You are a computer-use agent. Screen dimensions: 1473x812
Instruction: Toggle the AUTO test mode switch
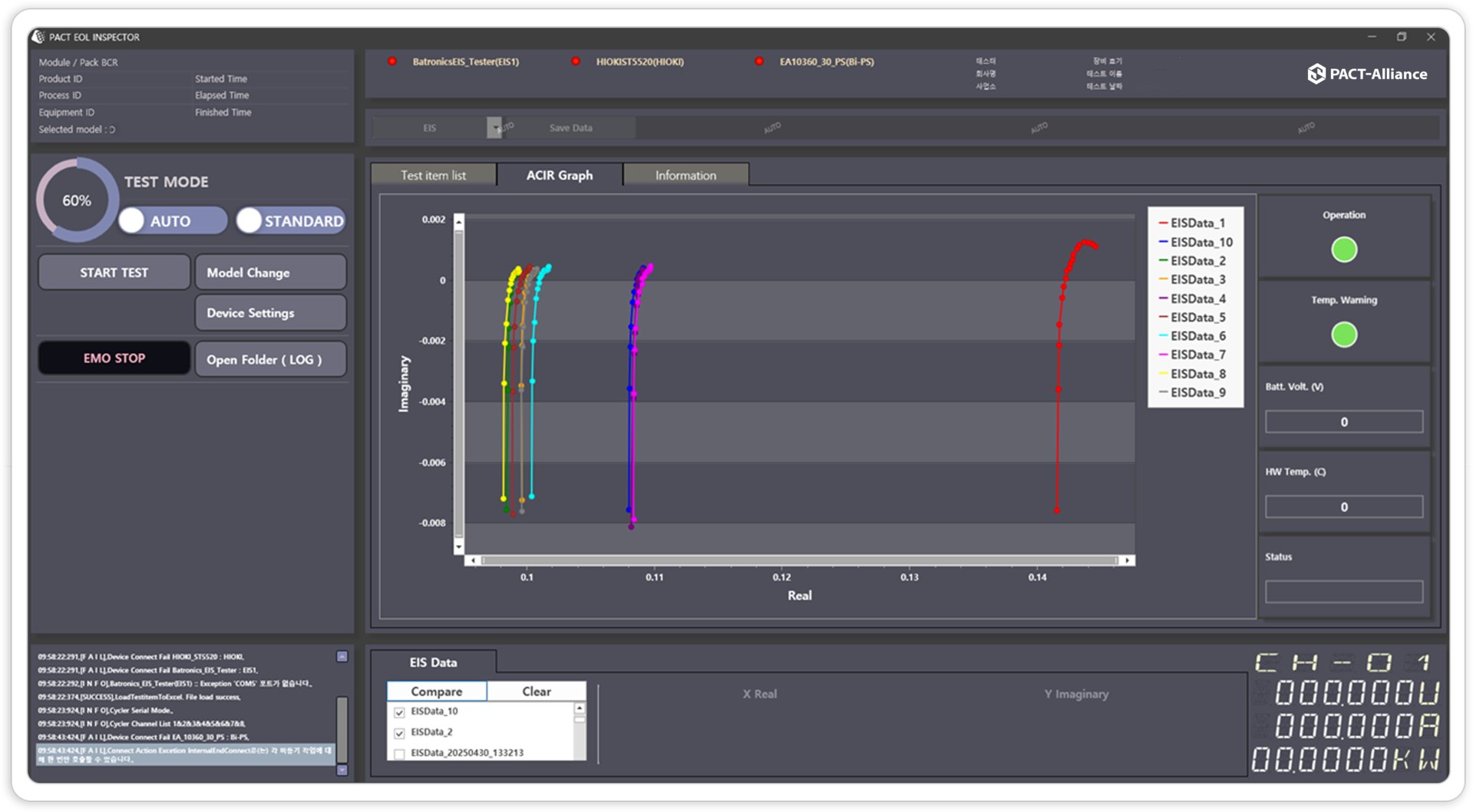click(173, 221)
